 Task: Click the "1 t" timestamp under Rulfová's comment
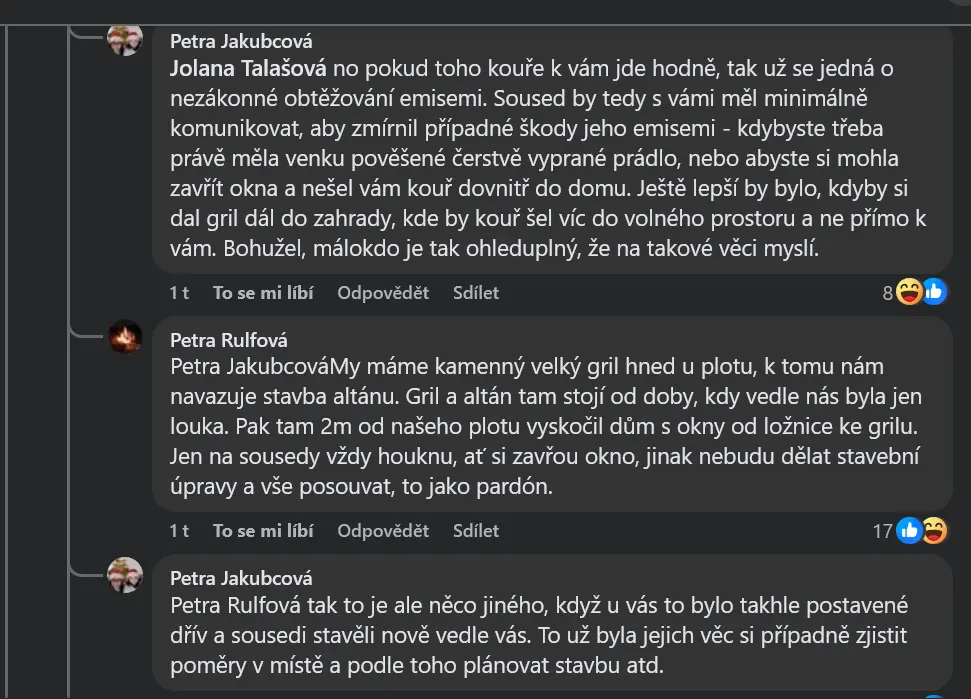click(x=179, y=530)
